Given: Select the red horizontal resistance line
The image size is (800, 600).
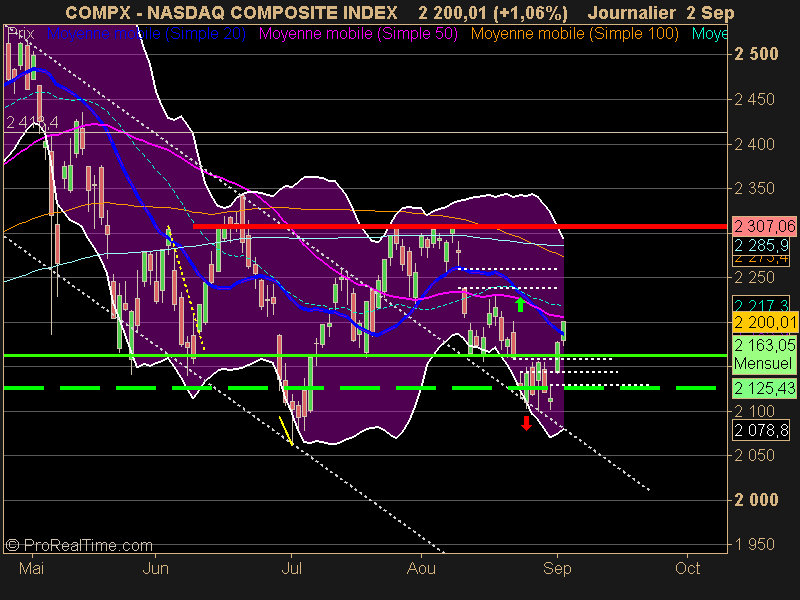Looking at the screenshot, I should coord(460,226).
